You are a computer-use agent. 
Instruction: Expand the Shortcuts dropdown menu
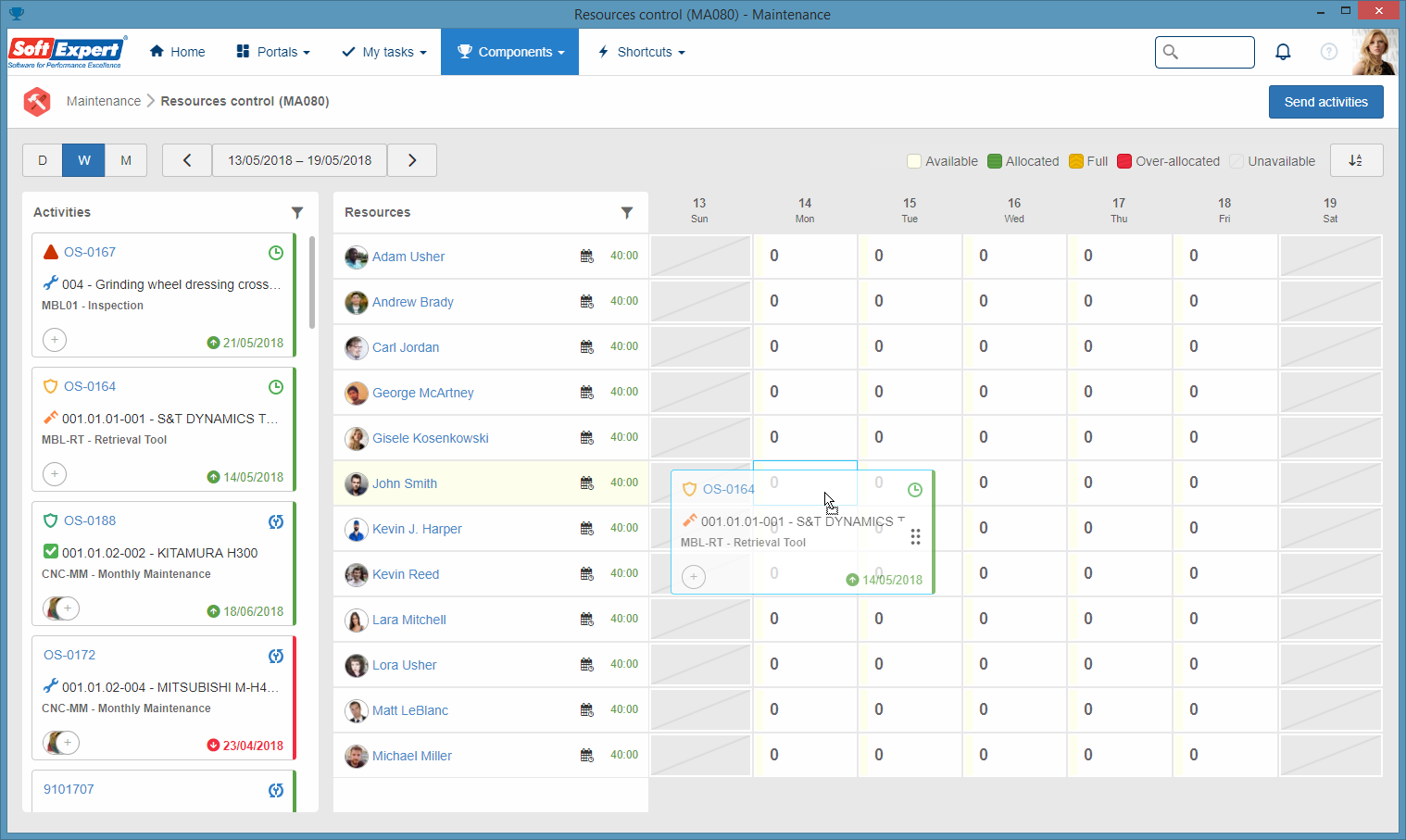[641, 52]
